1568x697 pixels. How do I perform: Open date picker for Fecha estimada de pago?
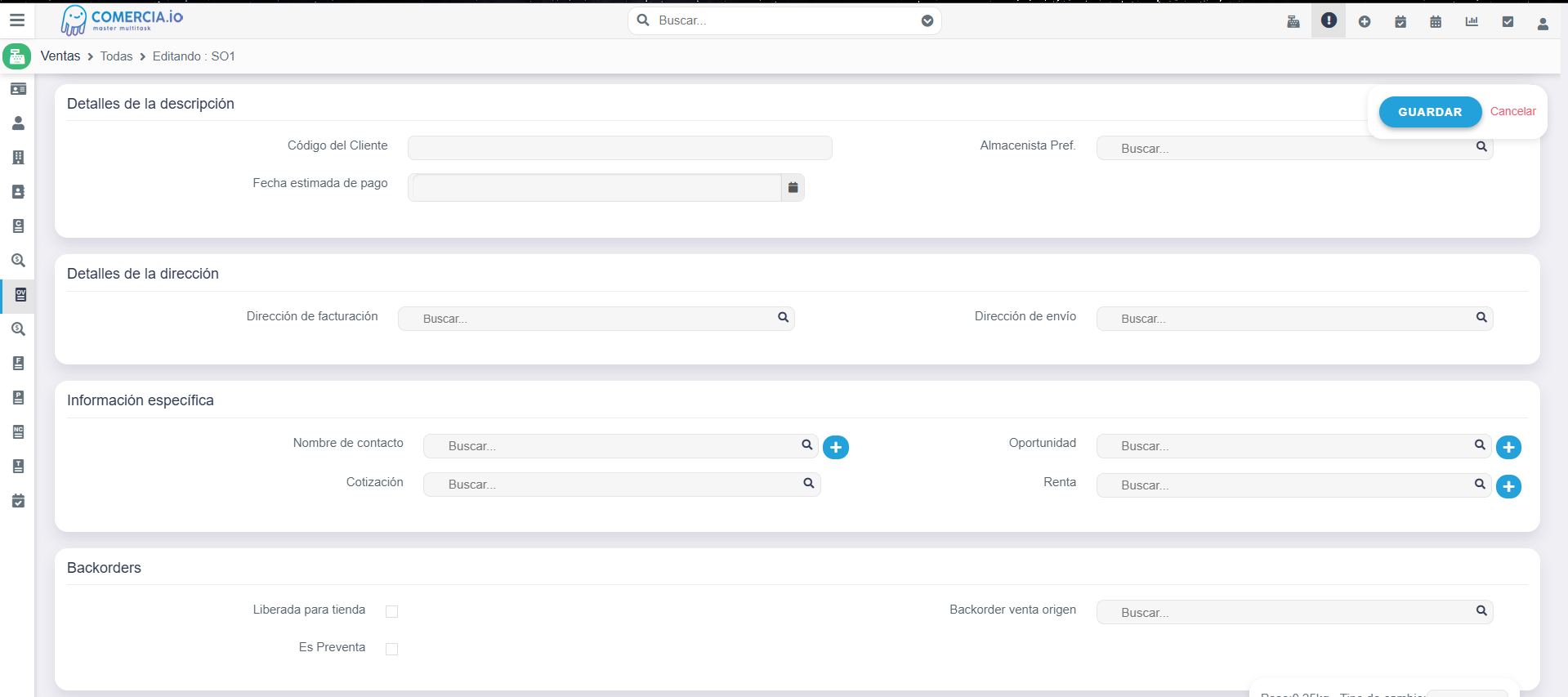pyautogui.click(x=793, y=188)
